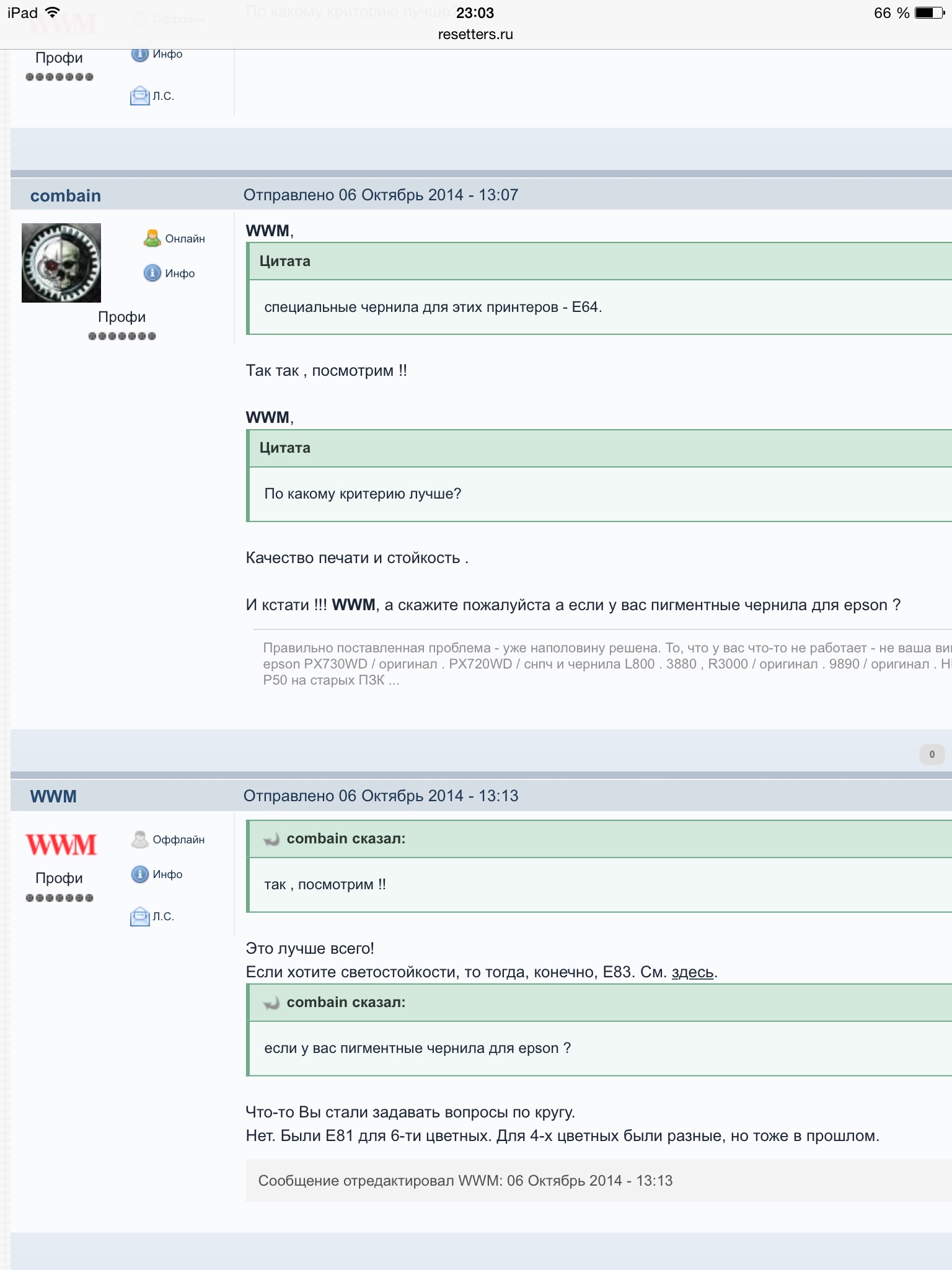952x1270 pixels.
Task: Tap the resetters.ru address bar
Action: [x=475, y=35]
